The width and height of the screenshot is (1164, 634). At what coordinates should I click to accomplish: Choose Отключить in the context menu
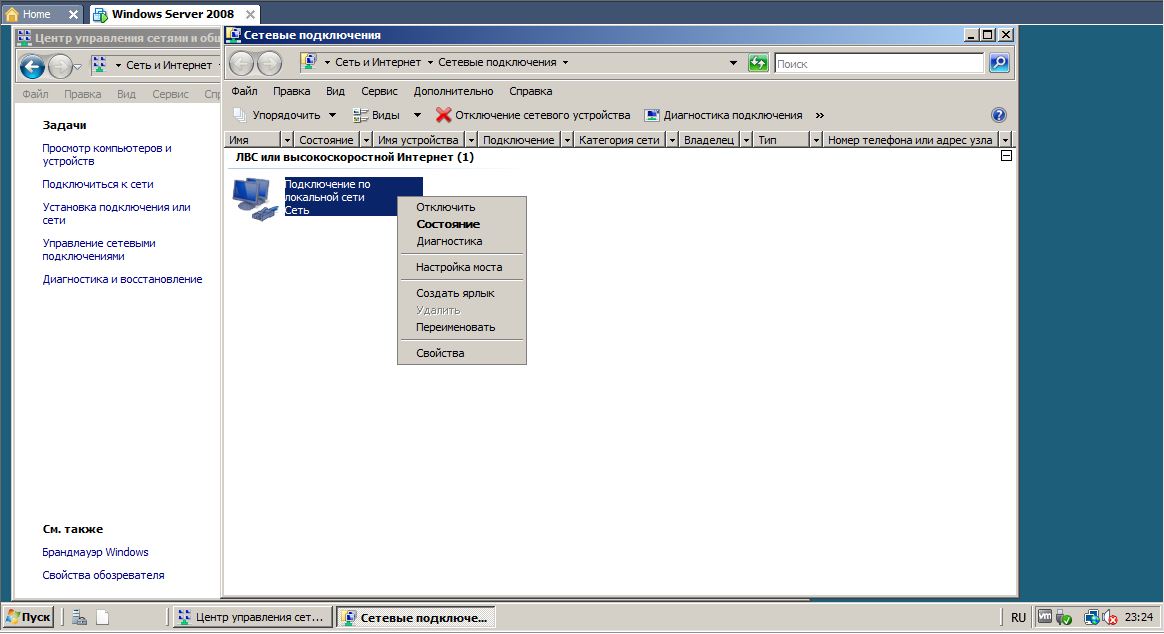pos(462,207)
